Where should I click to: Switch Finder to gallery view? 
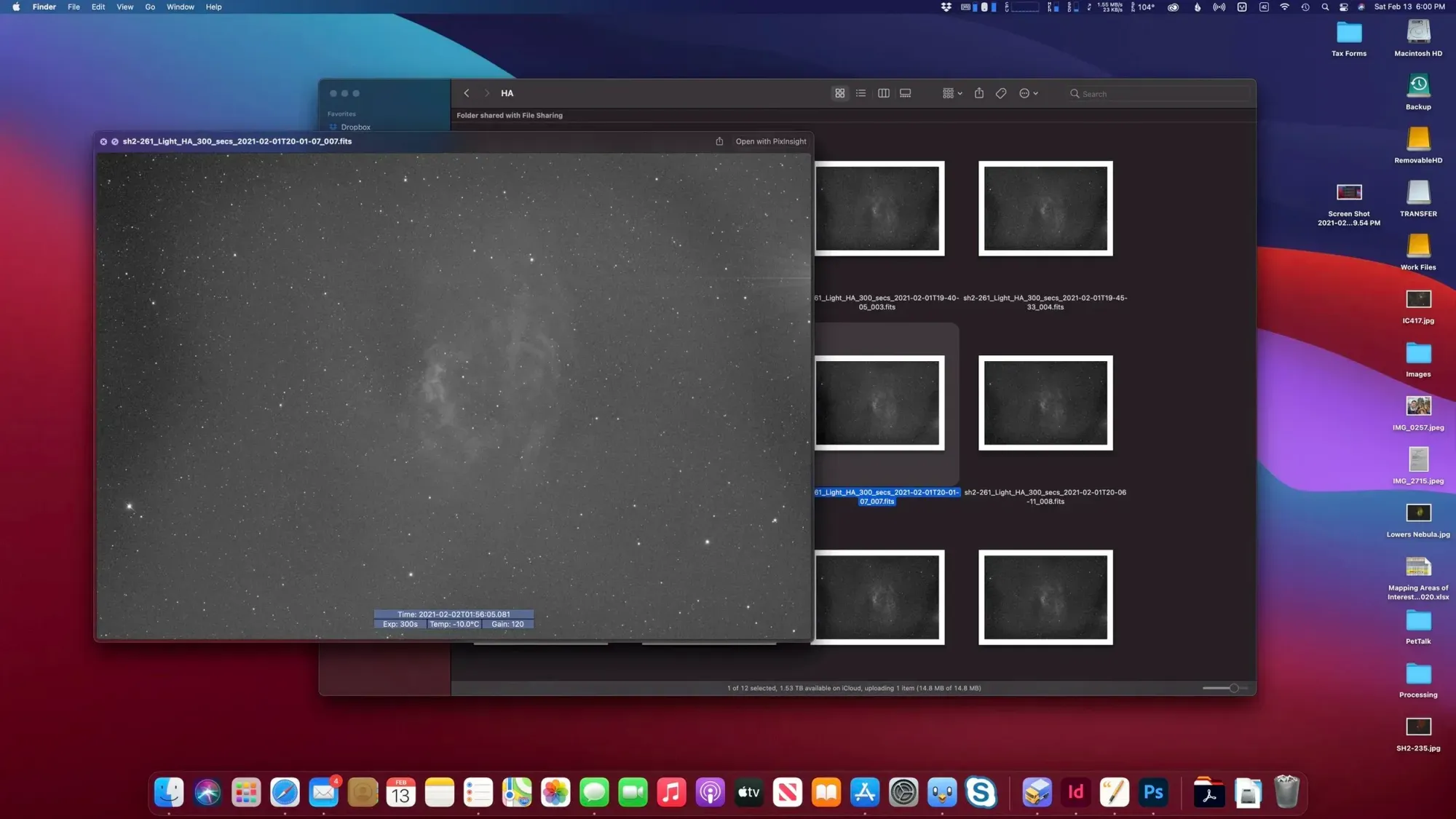(905, 93)
